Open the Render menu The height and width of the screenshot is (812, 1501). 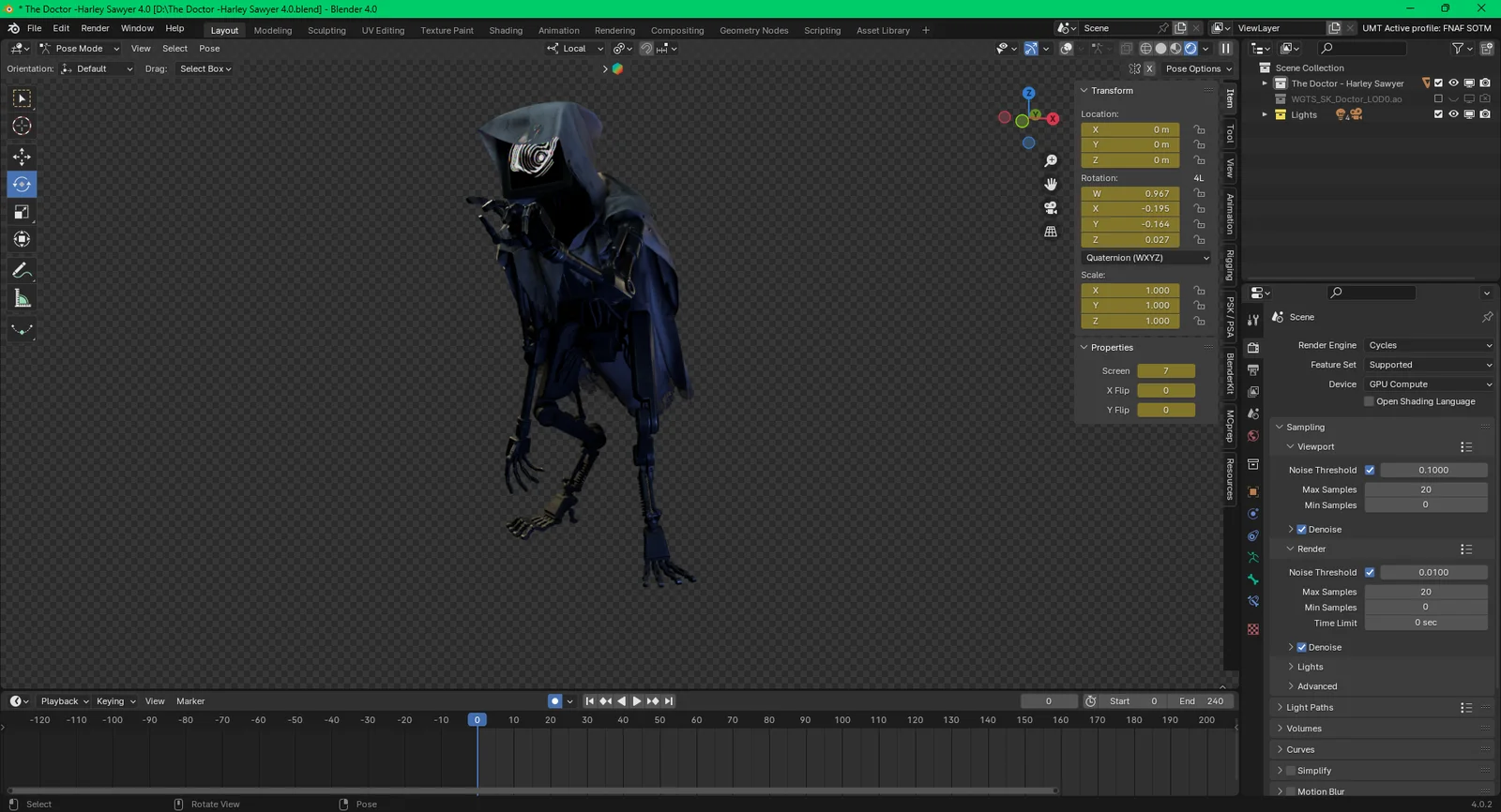[x=95, y=28]
